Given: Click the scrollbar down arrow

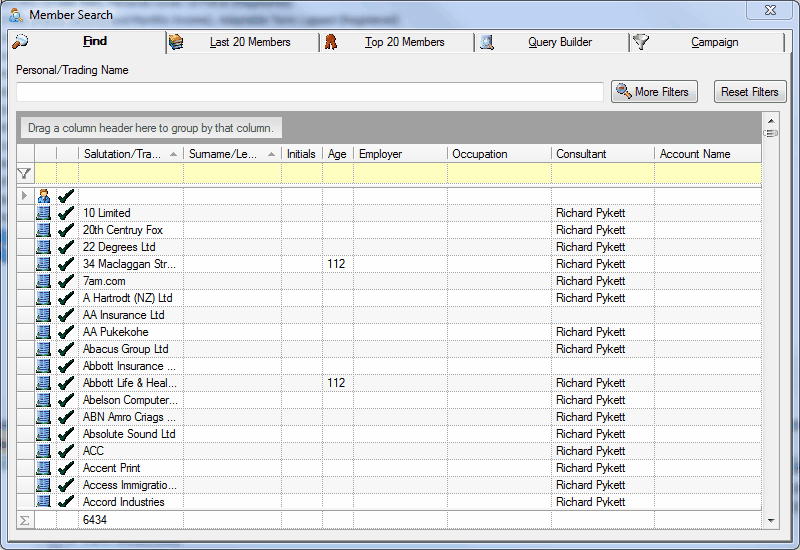Looking at the screenshot, I should click(x=771, y=520).
